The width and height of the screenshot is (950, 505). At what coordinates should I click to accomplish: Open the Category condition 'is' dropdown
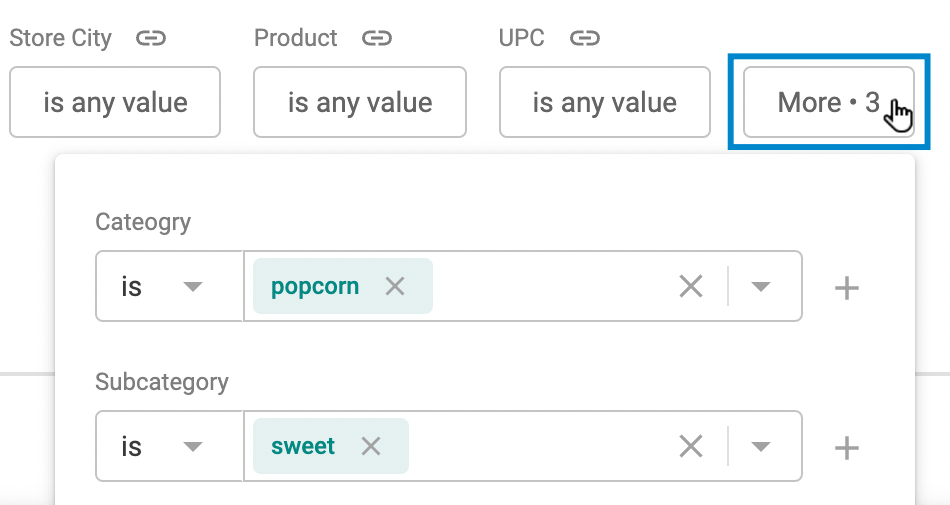[x=170, y=286]
